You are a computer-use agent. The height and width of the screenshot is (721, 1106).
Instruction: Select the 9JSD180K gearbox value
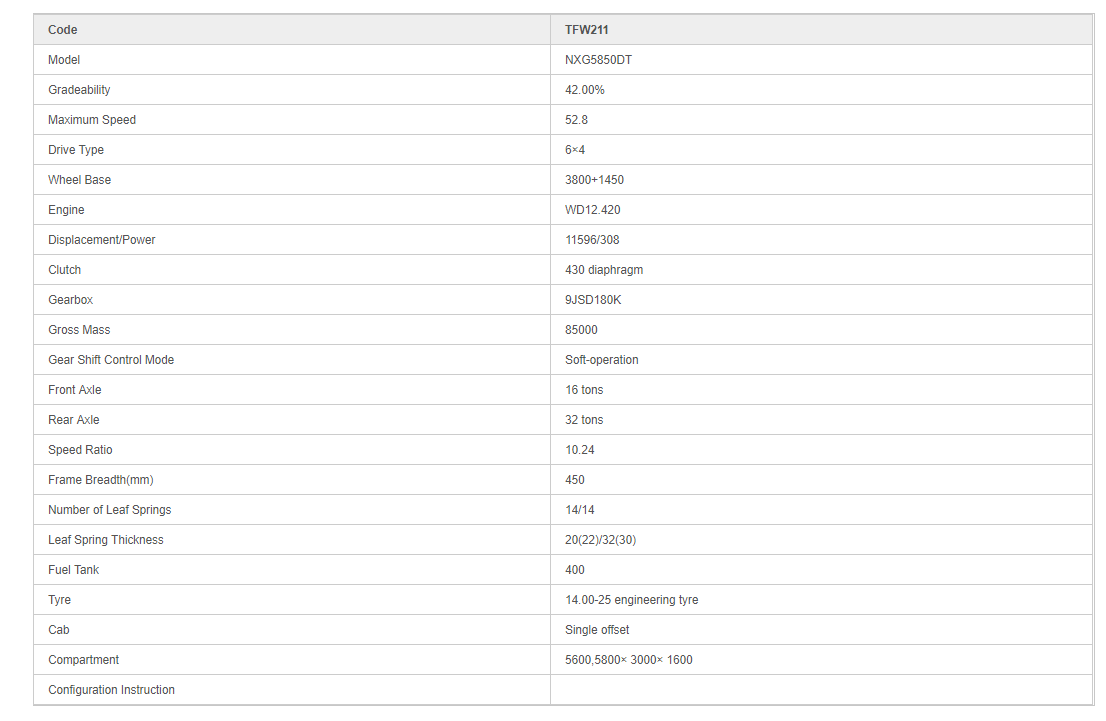click(593, 300)
